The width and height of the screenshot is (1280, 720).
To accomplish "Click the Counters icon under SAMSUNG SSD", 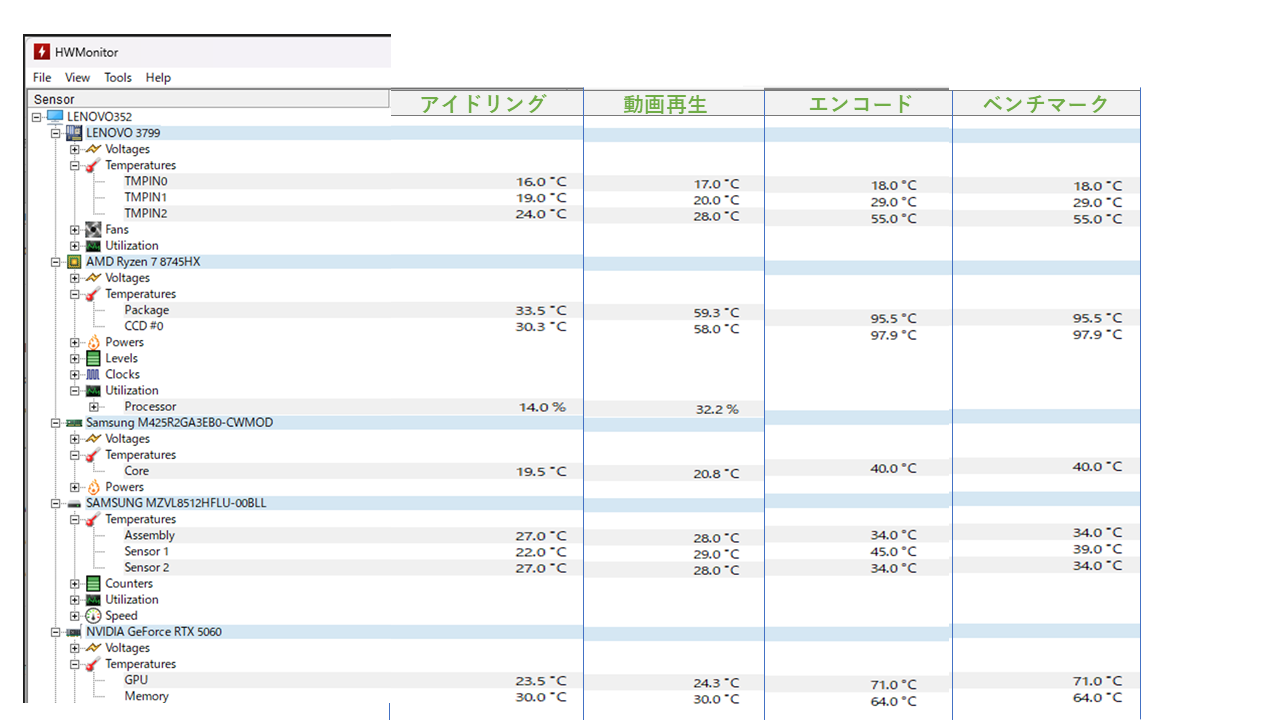I will [x=93, y=584].
